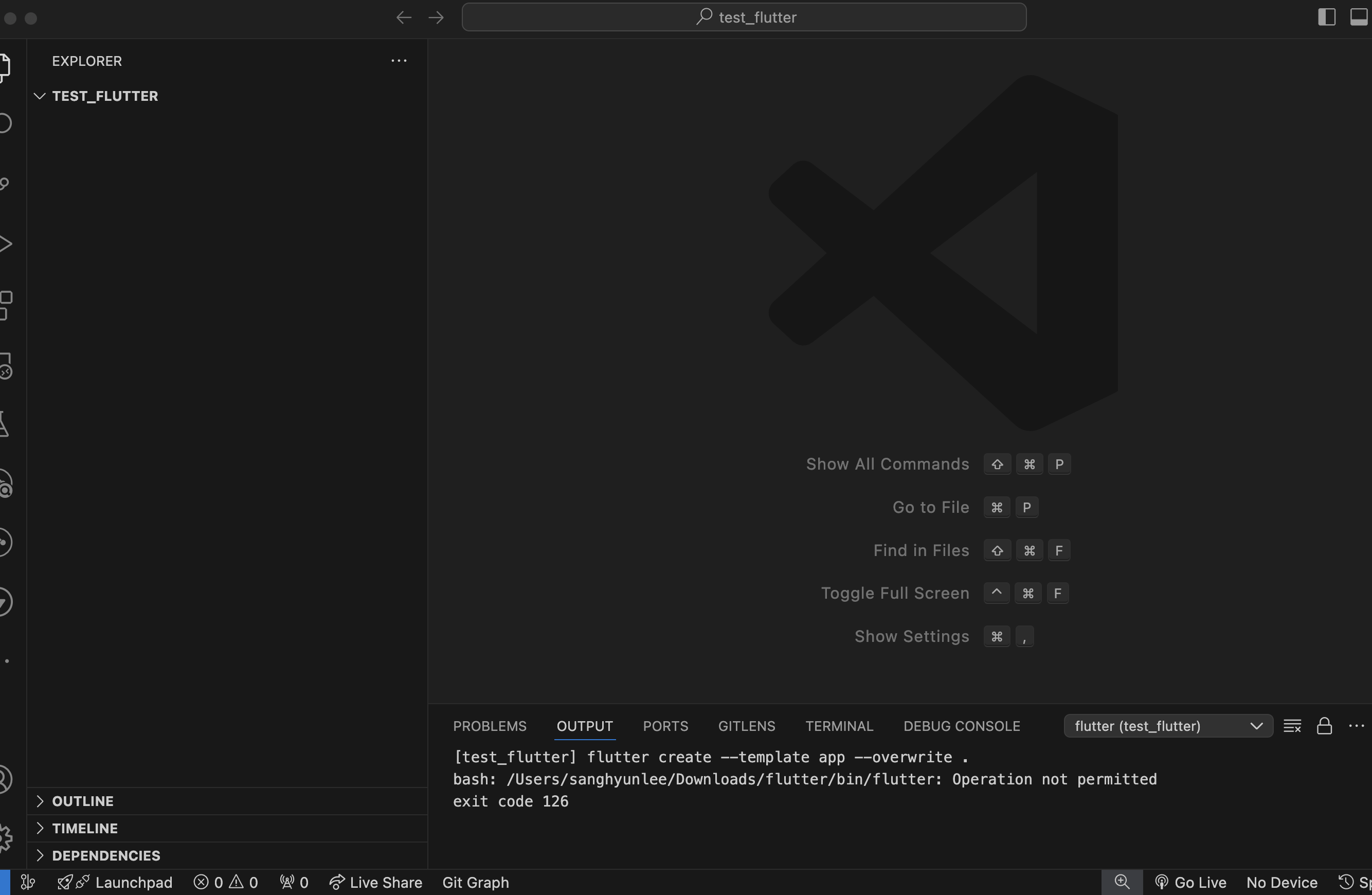Screen dimensions: 1372x895
Task: Start Live Share from status bar
Action: (x=376, y=882)
